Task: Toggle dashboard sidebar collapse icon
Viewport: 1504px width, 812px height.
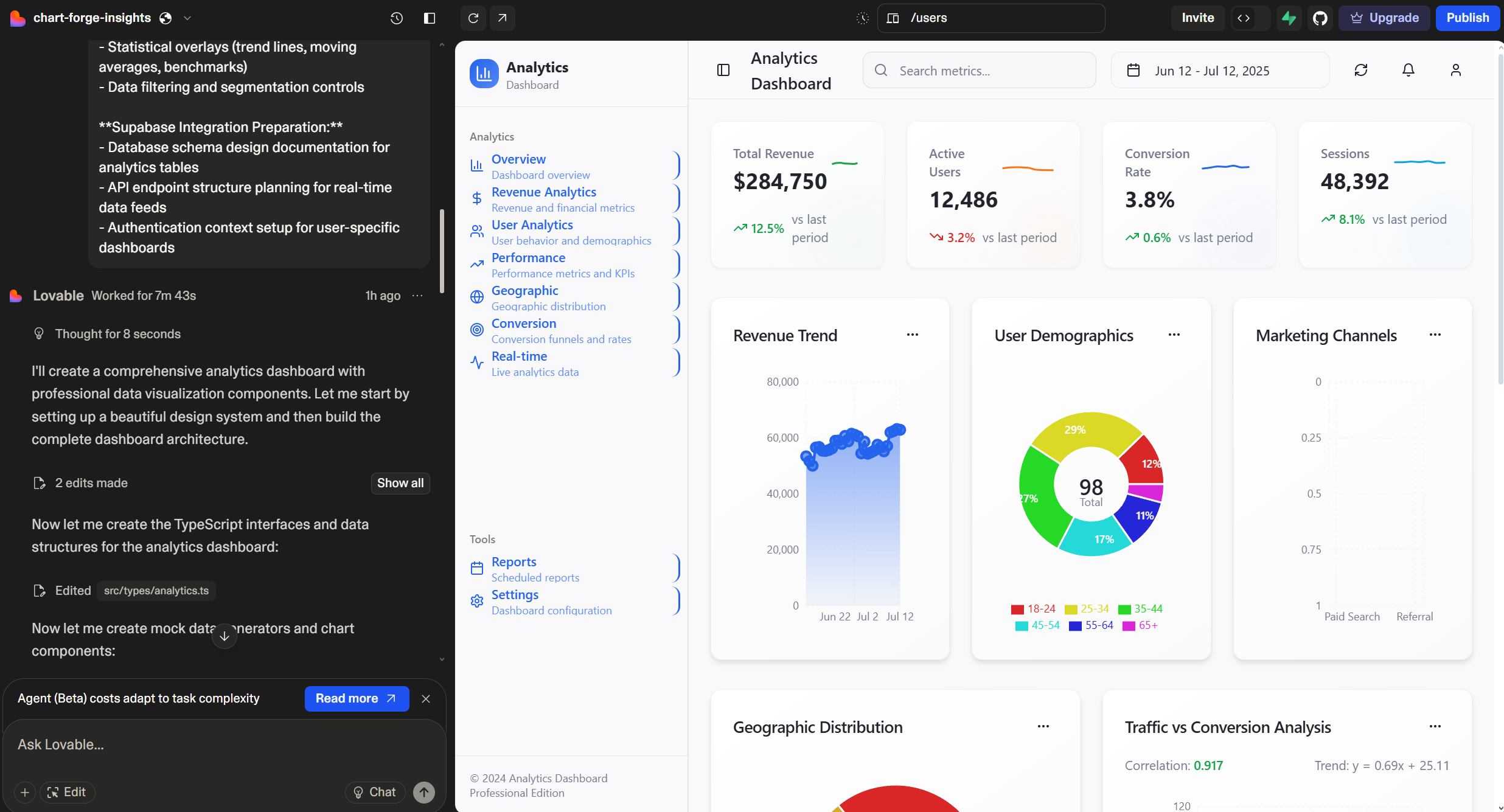Action: pyautogui.click(x=723, y=71)
